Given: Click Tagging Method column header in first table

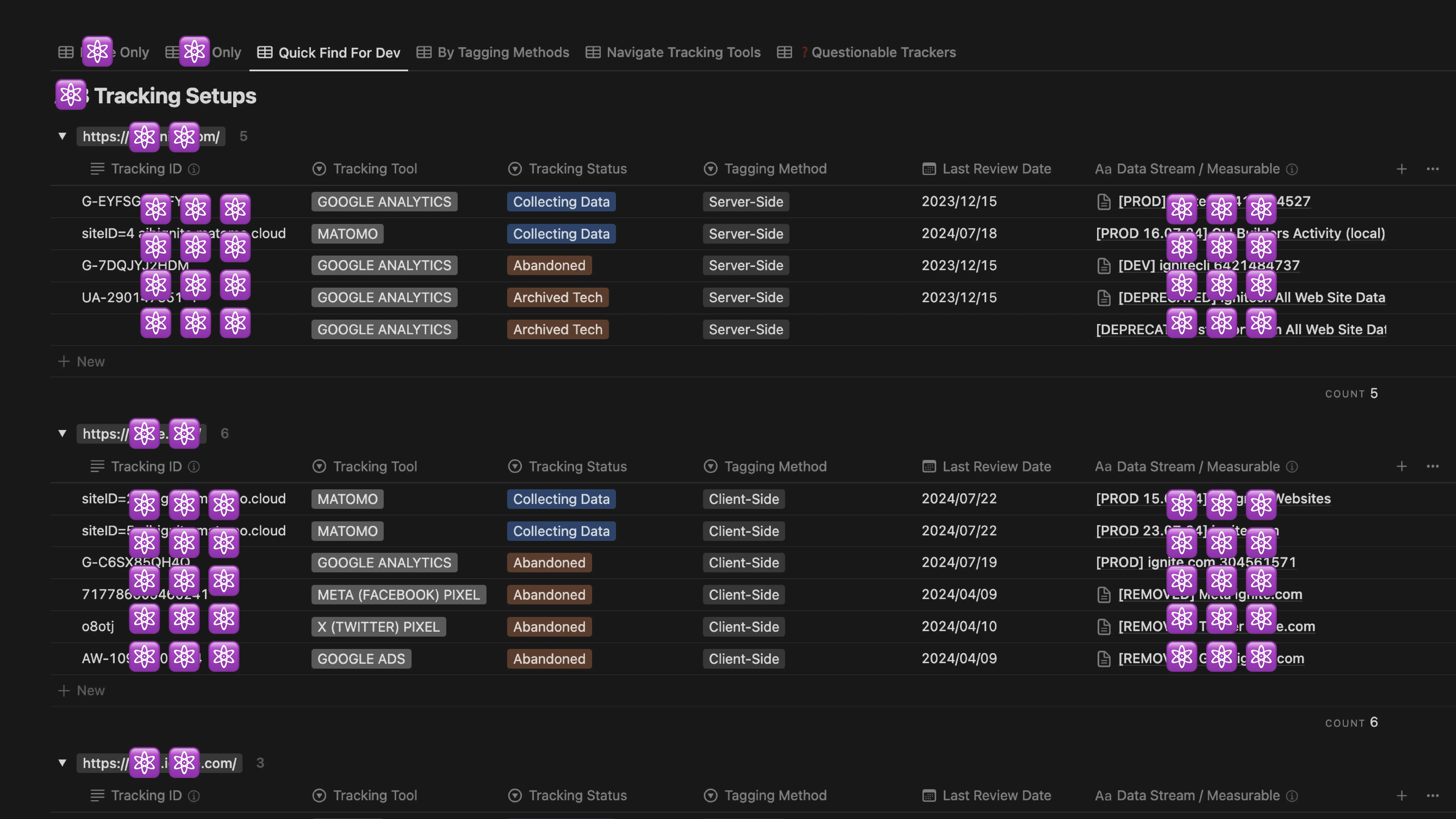Looking at the screenshot, I should pyautogui.click(x=765, y=169).
